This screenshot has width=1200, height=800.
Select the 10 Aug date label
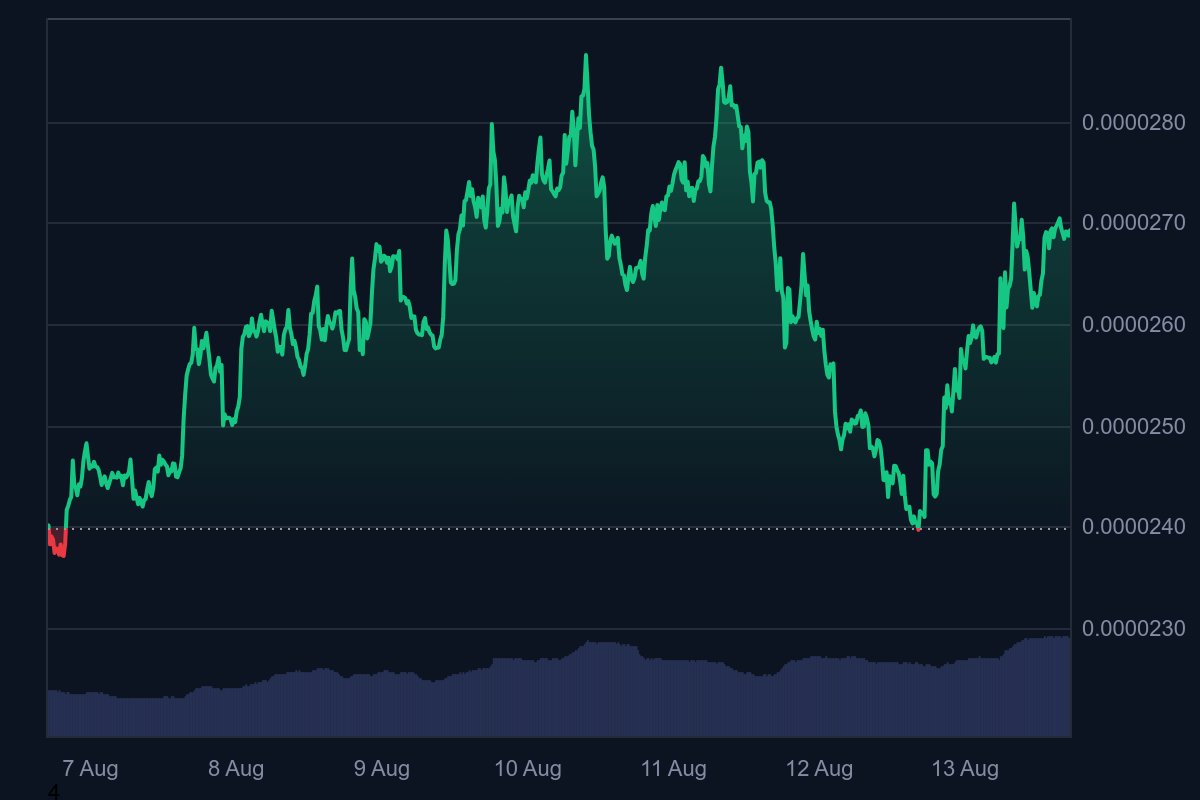(528, 769)
